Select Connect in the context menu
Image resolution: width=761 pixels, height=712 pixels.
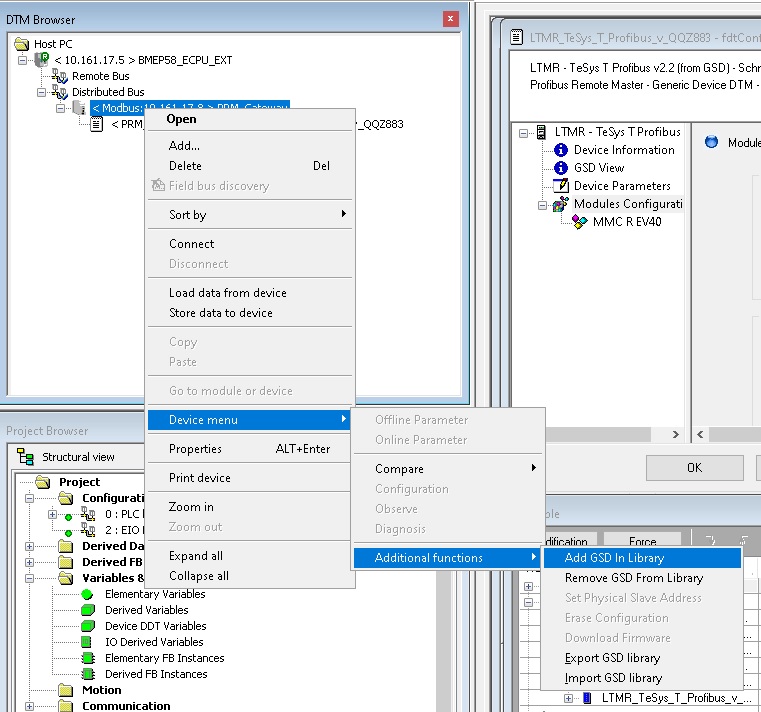250,244
